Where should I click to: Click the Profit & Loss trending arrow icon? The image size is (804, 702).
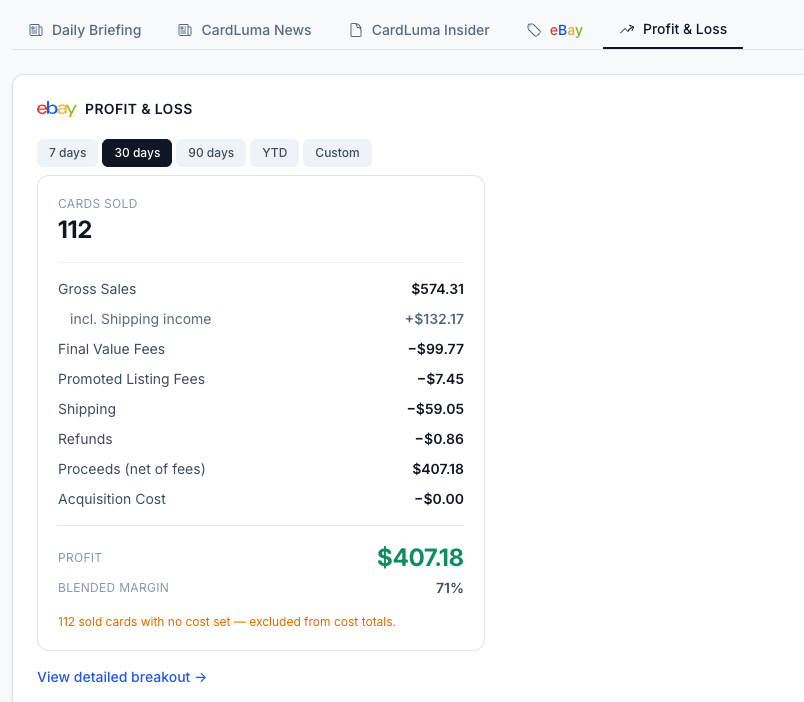(627, 30)
